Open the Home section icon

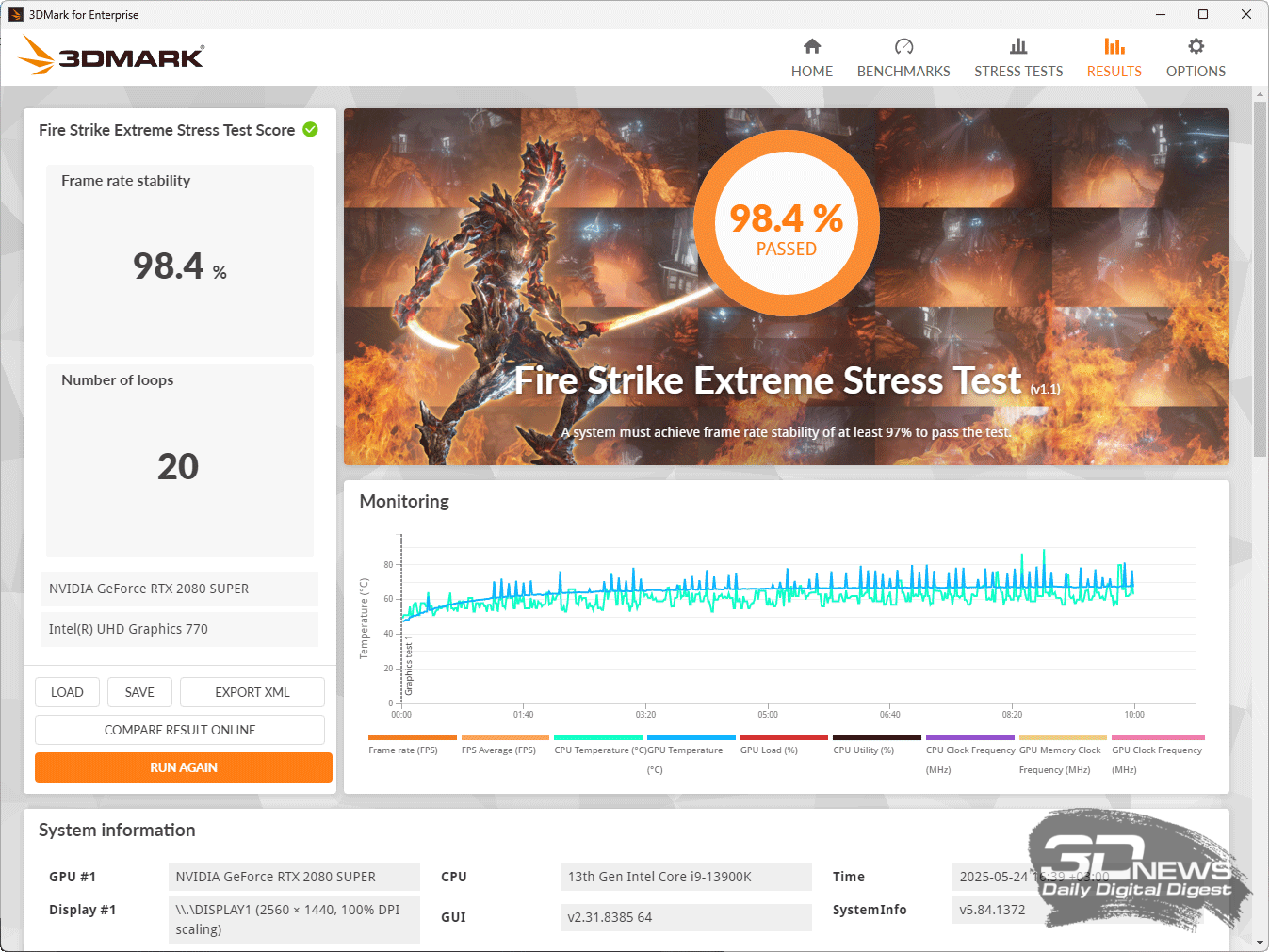pos(812,46)
